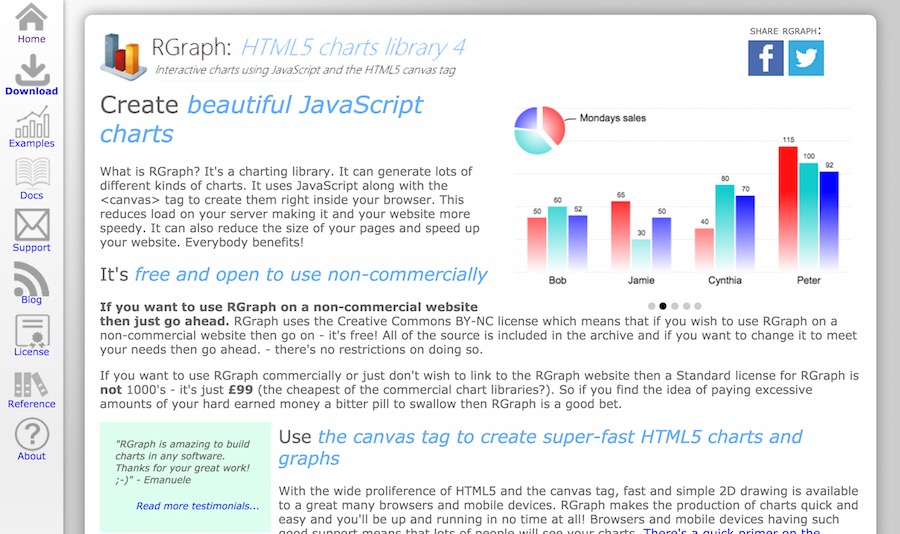Select the fifth slideshow dot
The image size is (900, 534).
pyautogui.click(x=698, y=306)
